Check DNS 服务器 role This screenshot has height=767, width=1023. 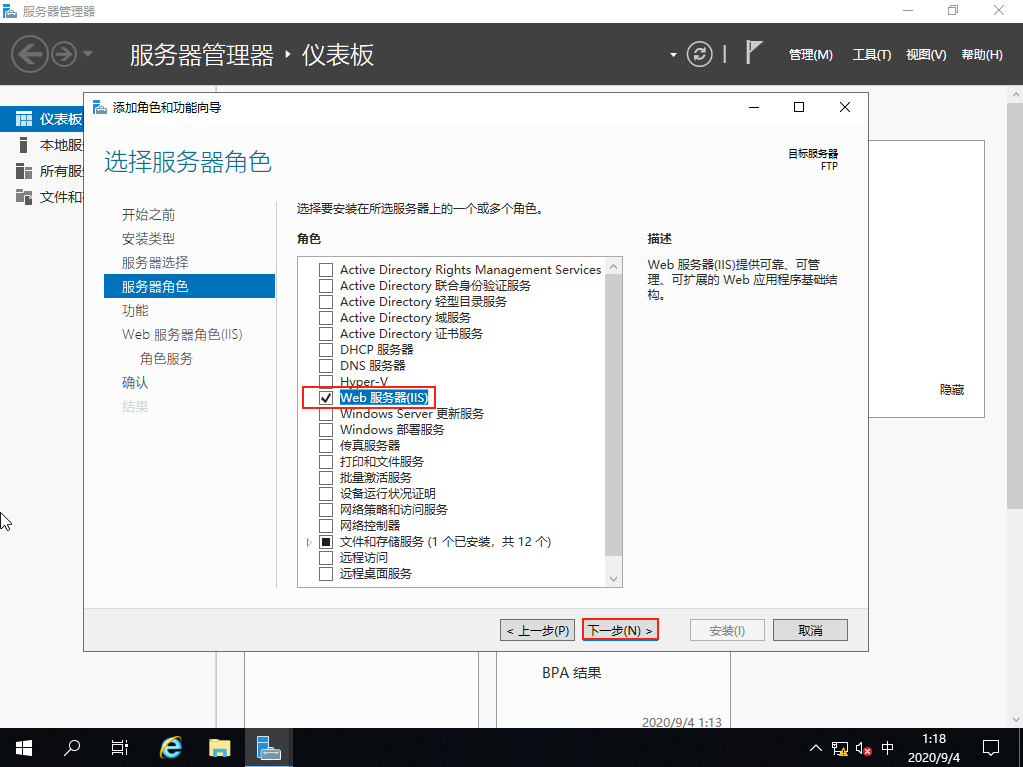tap(326, 366)
